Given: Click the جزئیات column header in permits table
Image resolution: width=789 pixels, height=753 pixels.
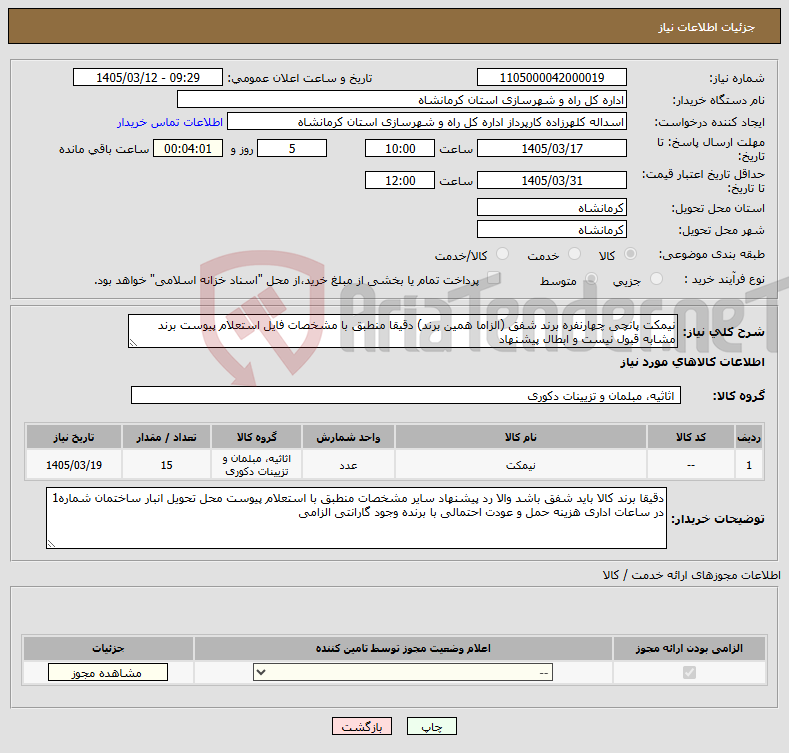Looking at the screenshot, I should click(x=108, y=648).
